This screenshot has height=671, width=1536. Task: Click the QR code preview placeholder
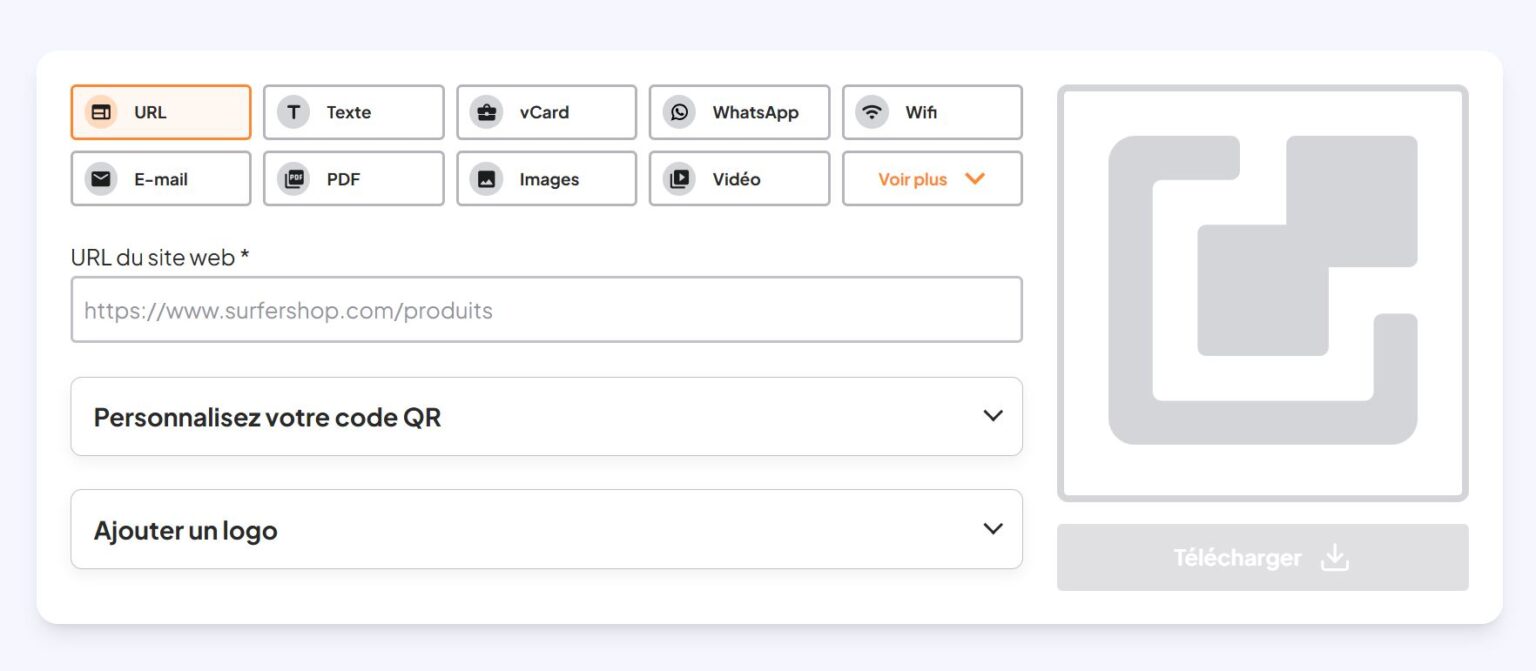(1263, 293)
